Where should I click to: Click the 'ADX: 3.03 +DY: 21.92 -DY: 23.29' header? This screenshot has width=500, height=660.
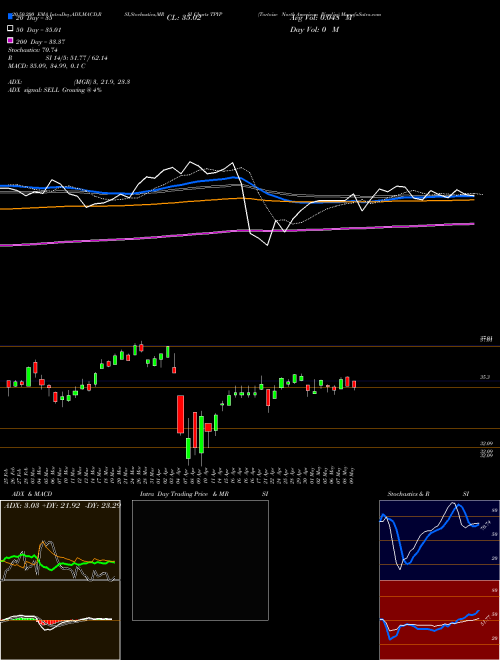pyautogui.click(x=62, y=505)
